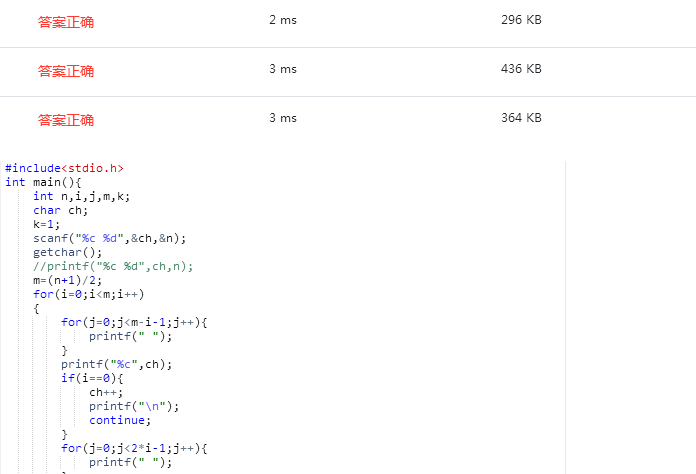Click the 296 KB memory value

pos(521,20)
